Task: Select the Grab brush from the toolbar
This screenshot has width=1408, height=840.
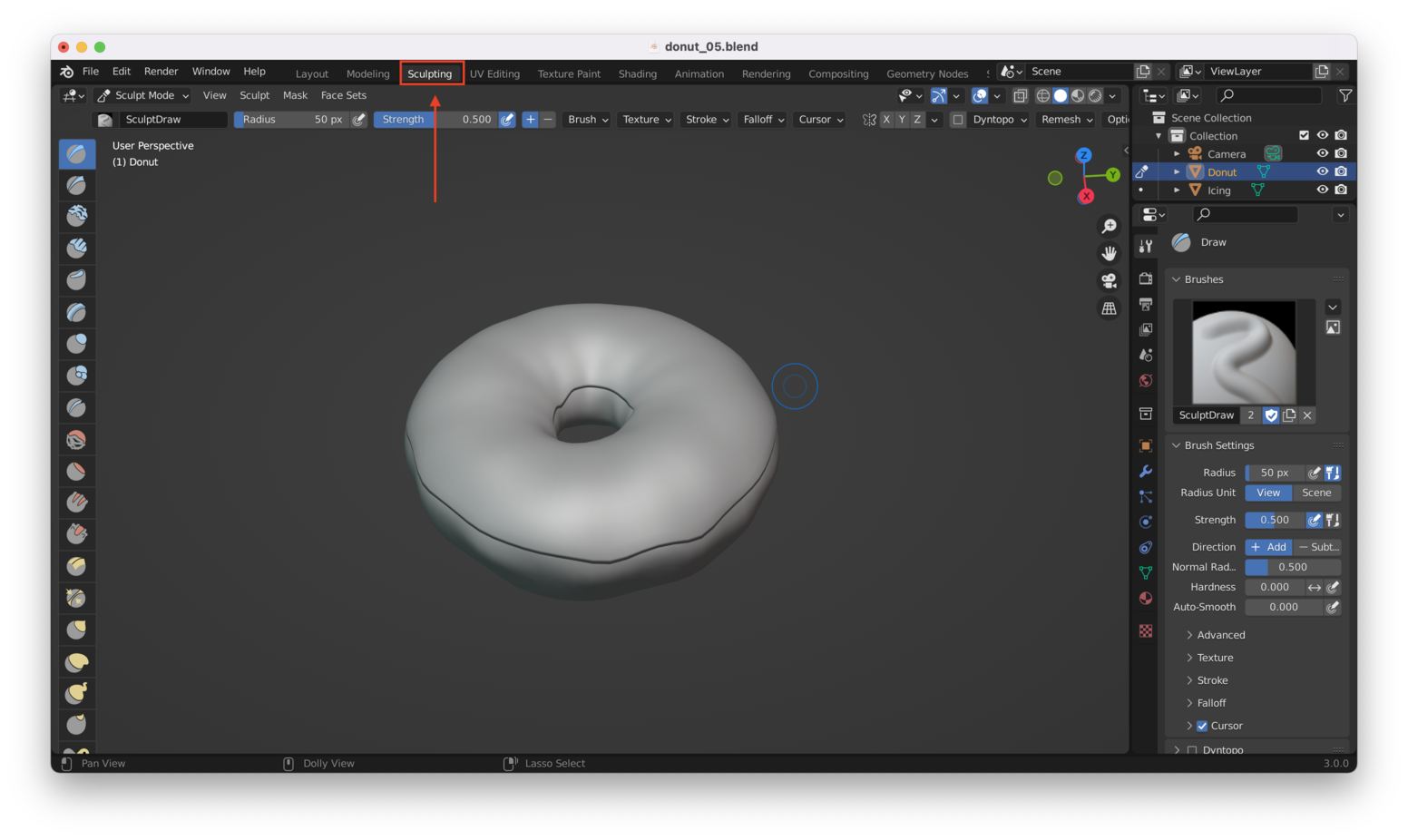Action: [76, 629]
